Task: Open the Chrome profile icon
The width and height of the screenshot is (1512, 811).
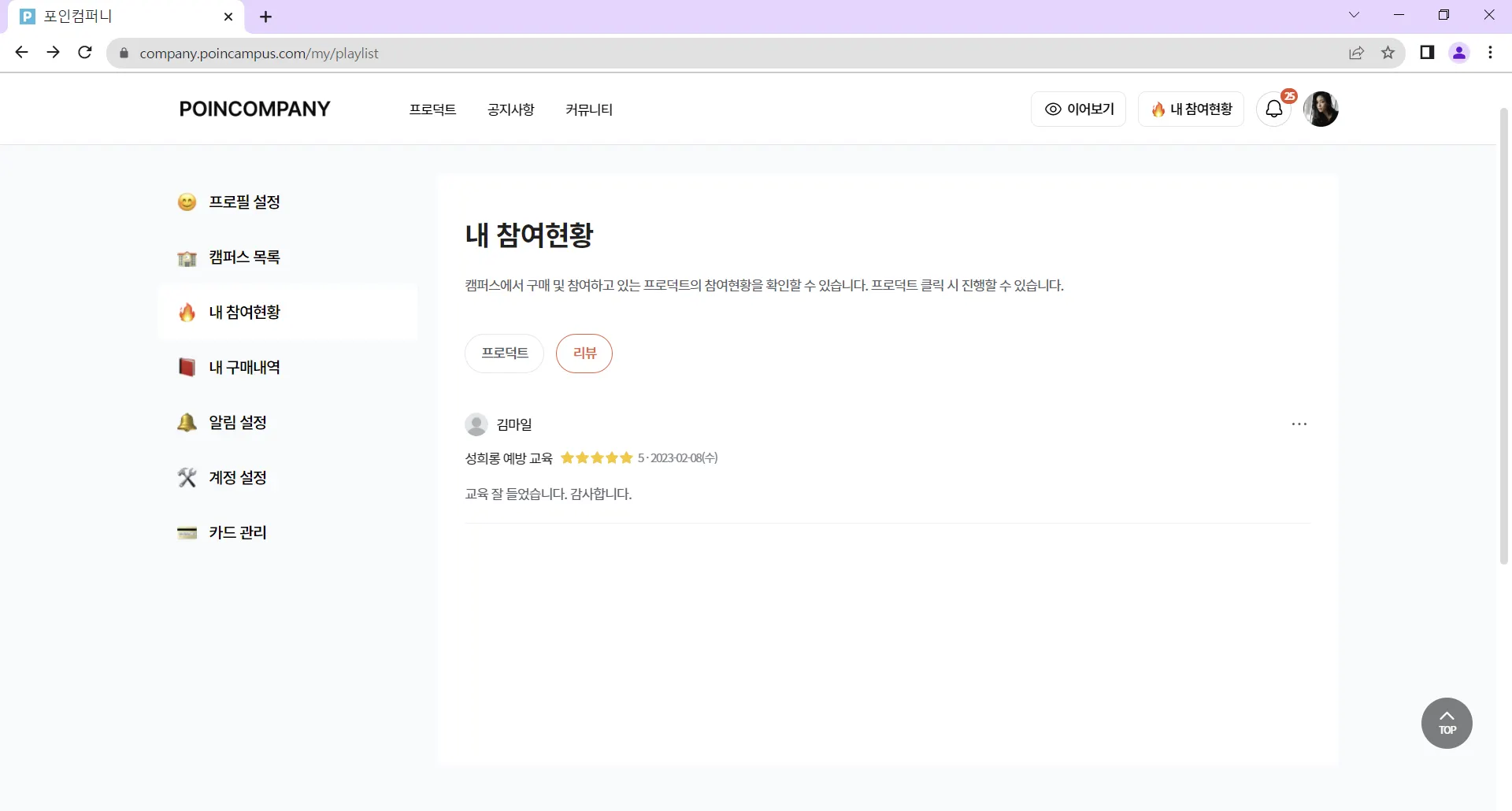Action: coord(1459,53)
